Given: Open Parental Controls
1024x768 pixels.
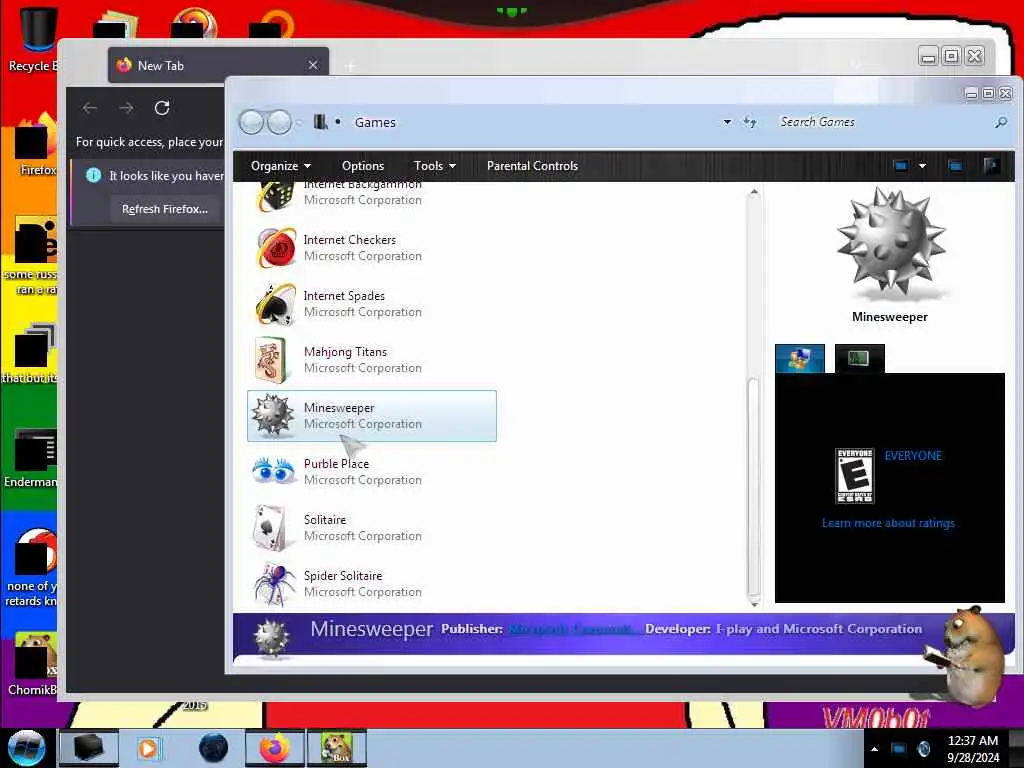Looking at the screenshot, I should (532, 166).
